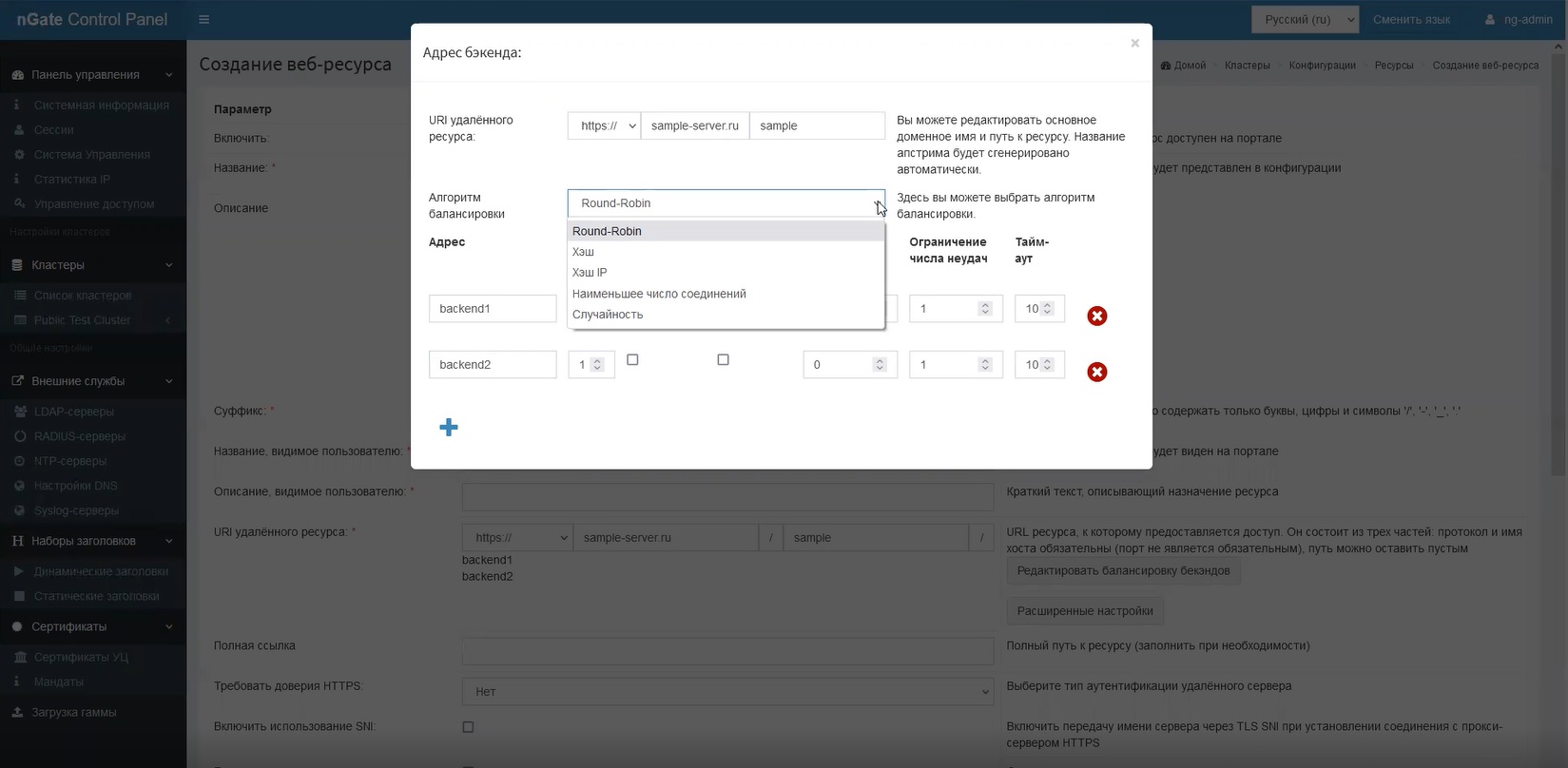This screenshot has width=1568, height=768.
Task: Expand Внешние службы sidebar section
Action: pyautogui.click(x=93, y=381)
